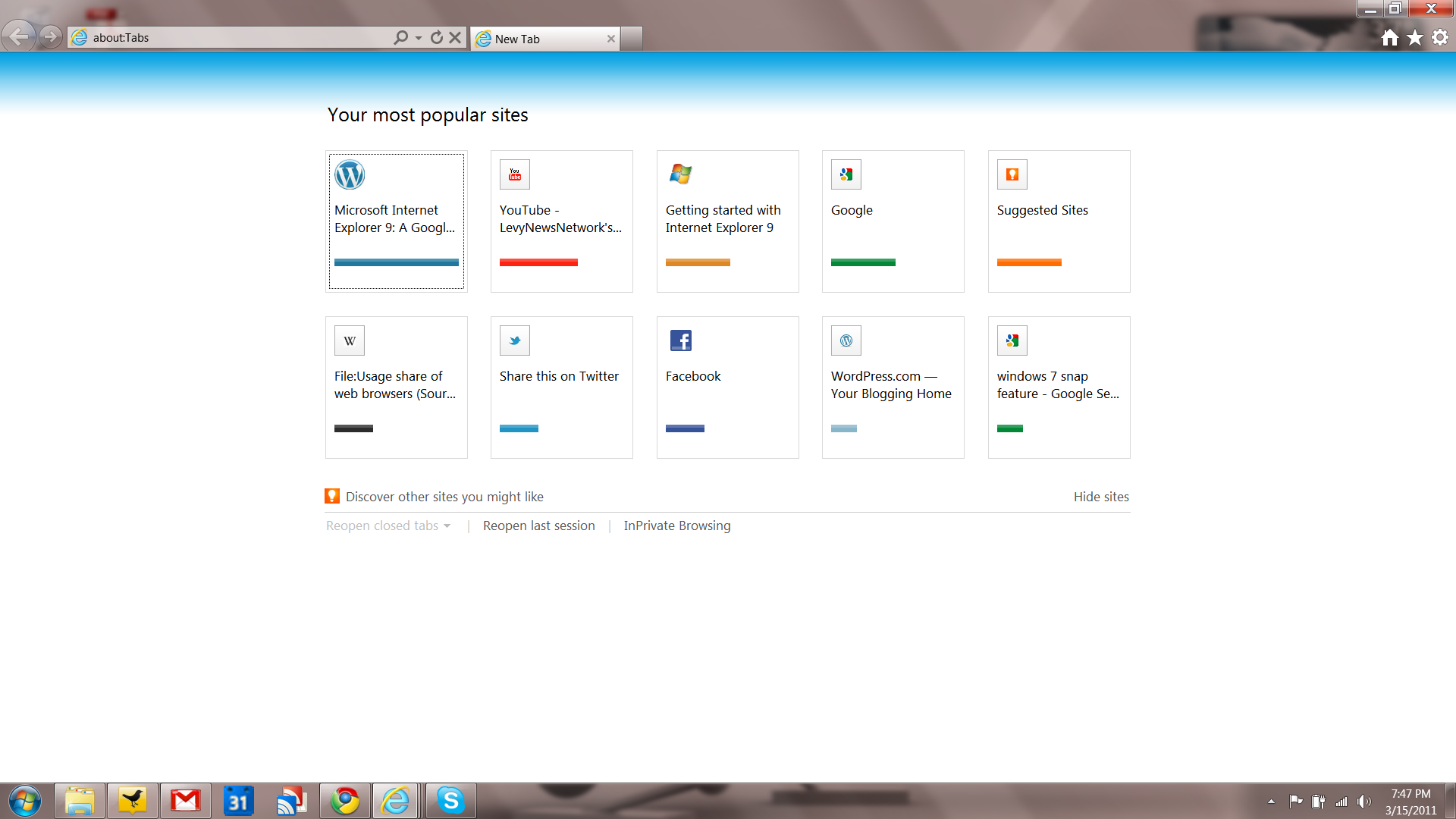The height and width of the screenshot is (819, 1456).
Task: Click the Back arrow button
Action: [18, 36]
